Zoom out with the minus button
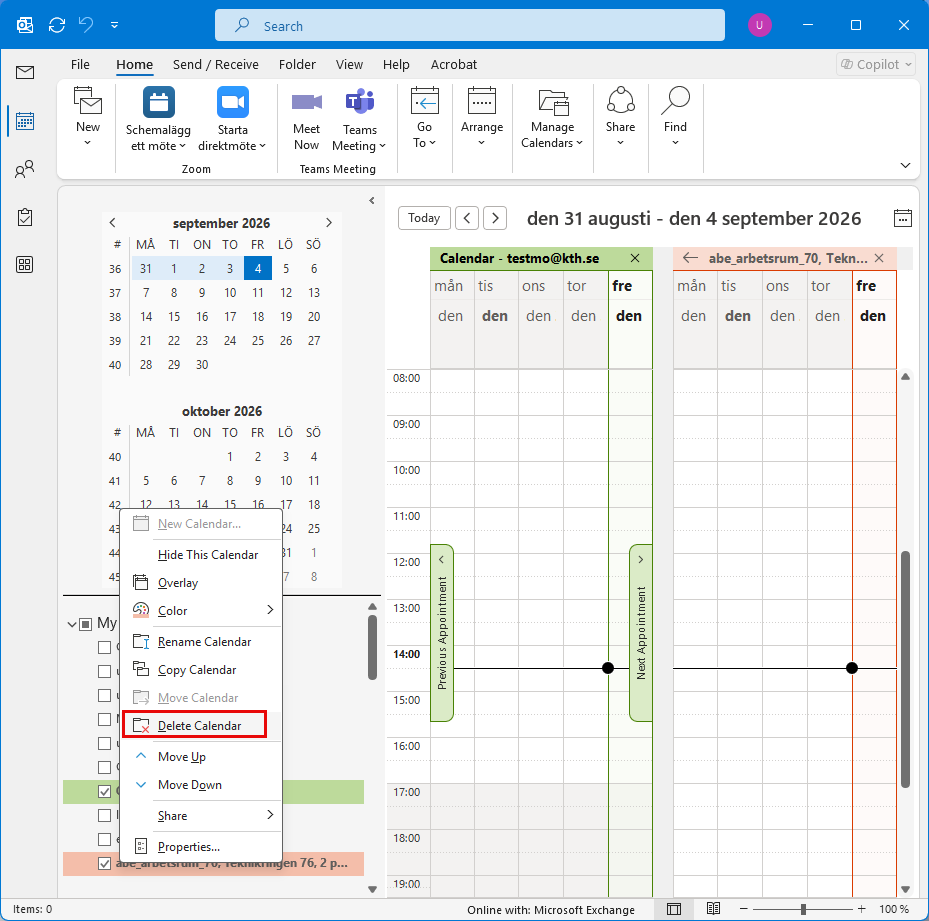 (744, 909)
